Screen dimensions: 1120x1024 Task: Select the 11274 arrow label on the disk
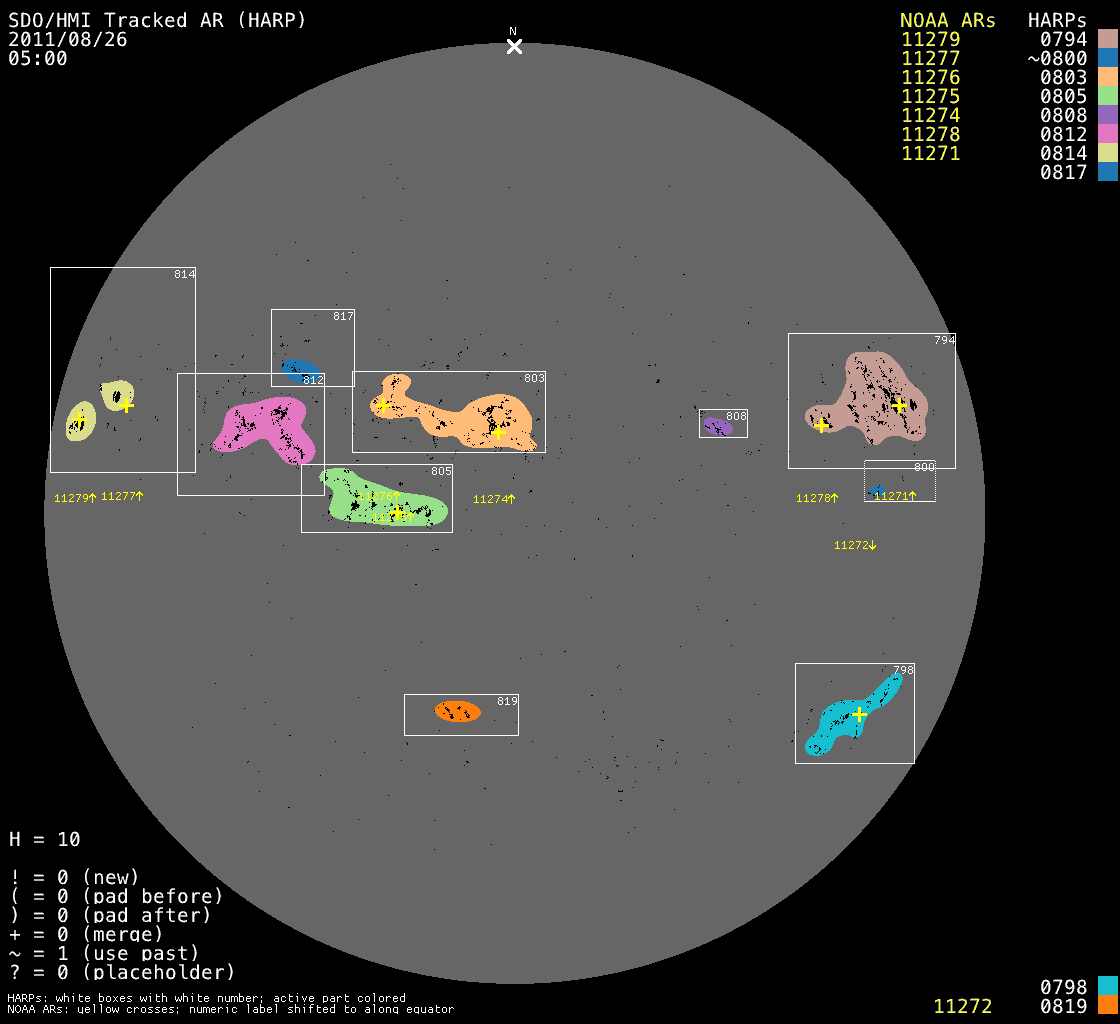click(x=494, y=499)
